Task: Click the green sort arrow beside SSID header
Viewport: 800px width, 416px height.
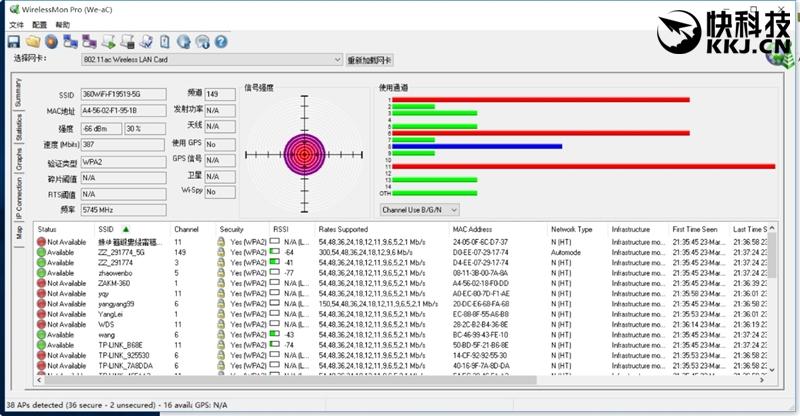Action: click(x=126, y=229)
